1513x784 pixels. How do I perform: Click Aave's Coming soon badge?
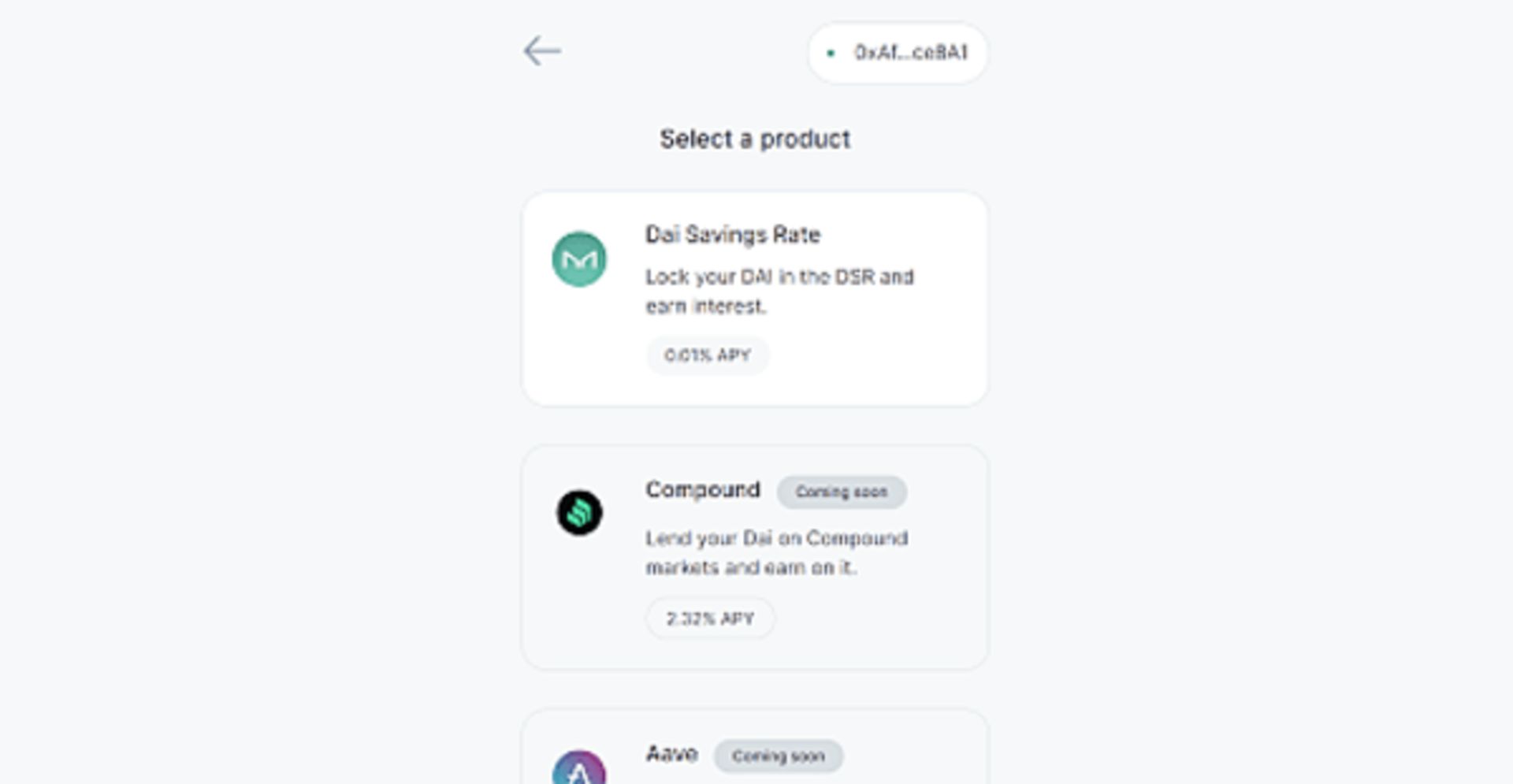coord(779,756)
